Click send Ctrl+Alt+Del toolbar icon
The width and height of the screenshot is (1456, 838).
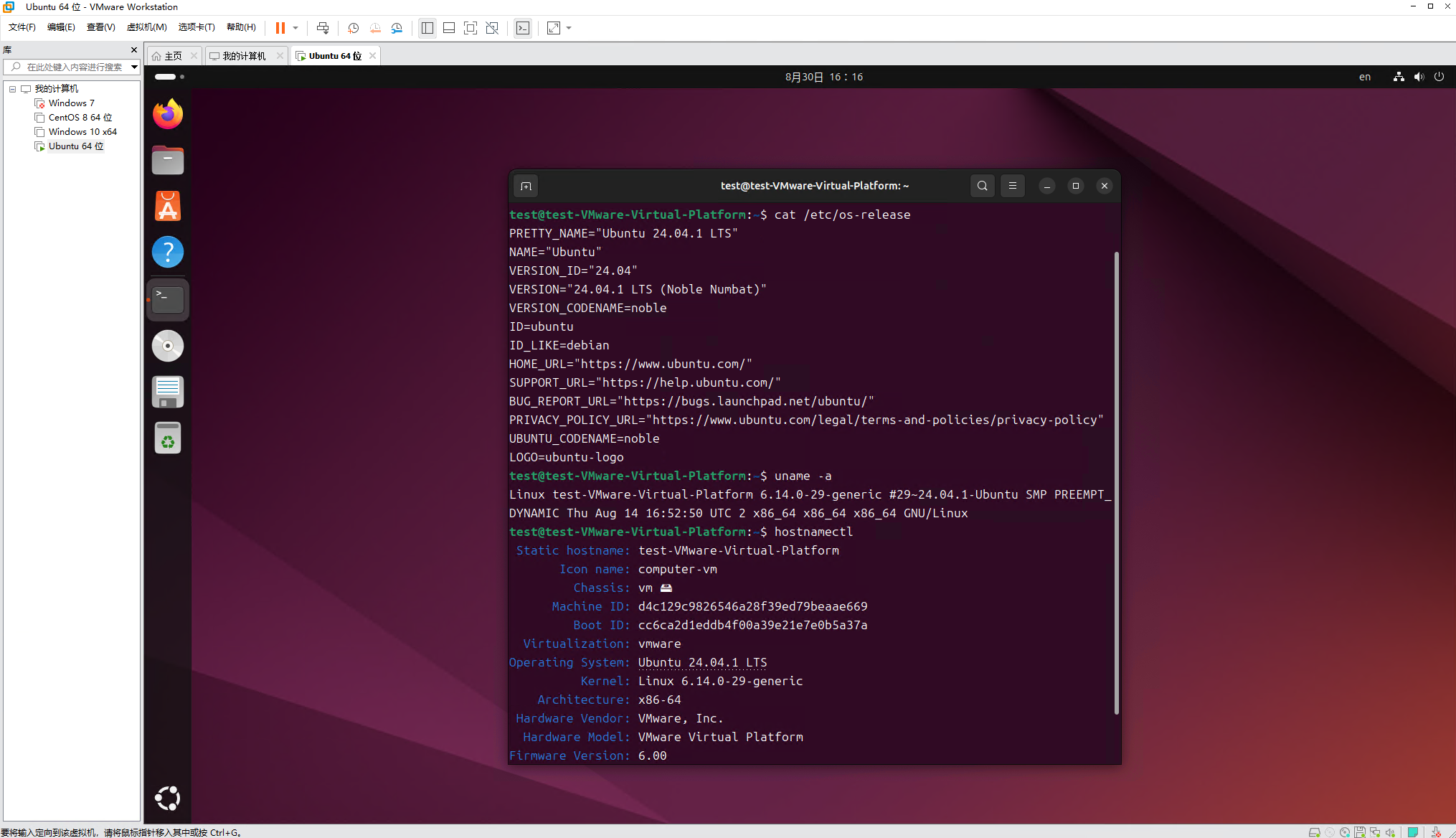point(323,28)
